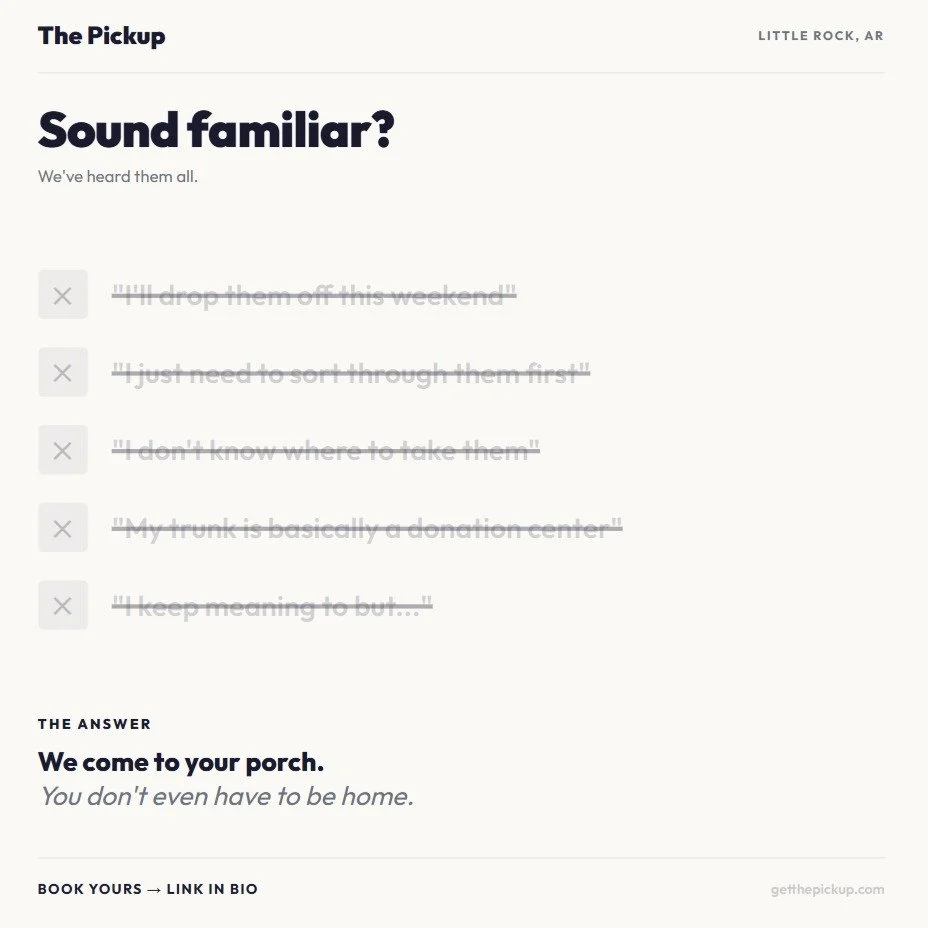Click "We come to your porch." text
The image size is (928, 928).
click(x=181, y=762)
